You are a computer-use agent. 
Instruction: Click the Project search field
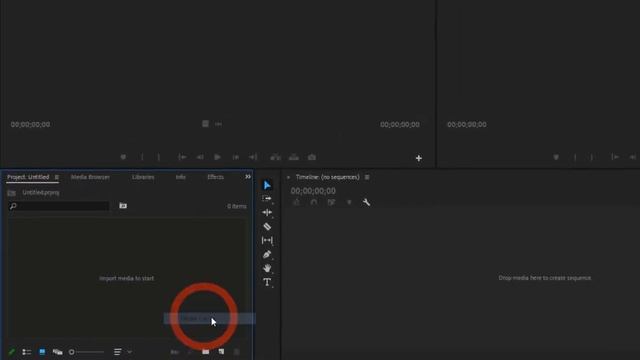[x=59, y=206]
